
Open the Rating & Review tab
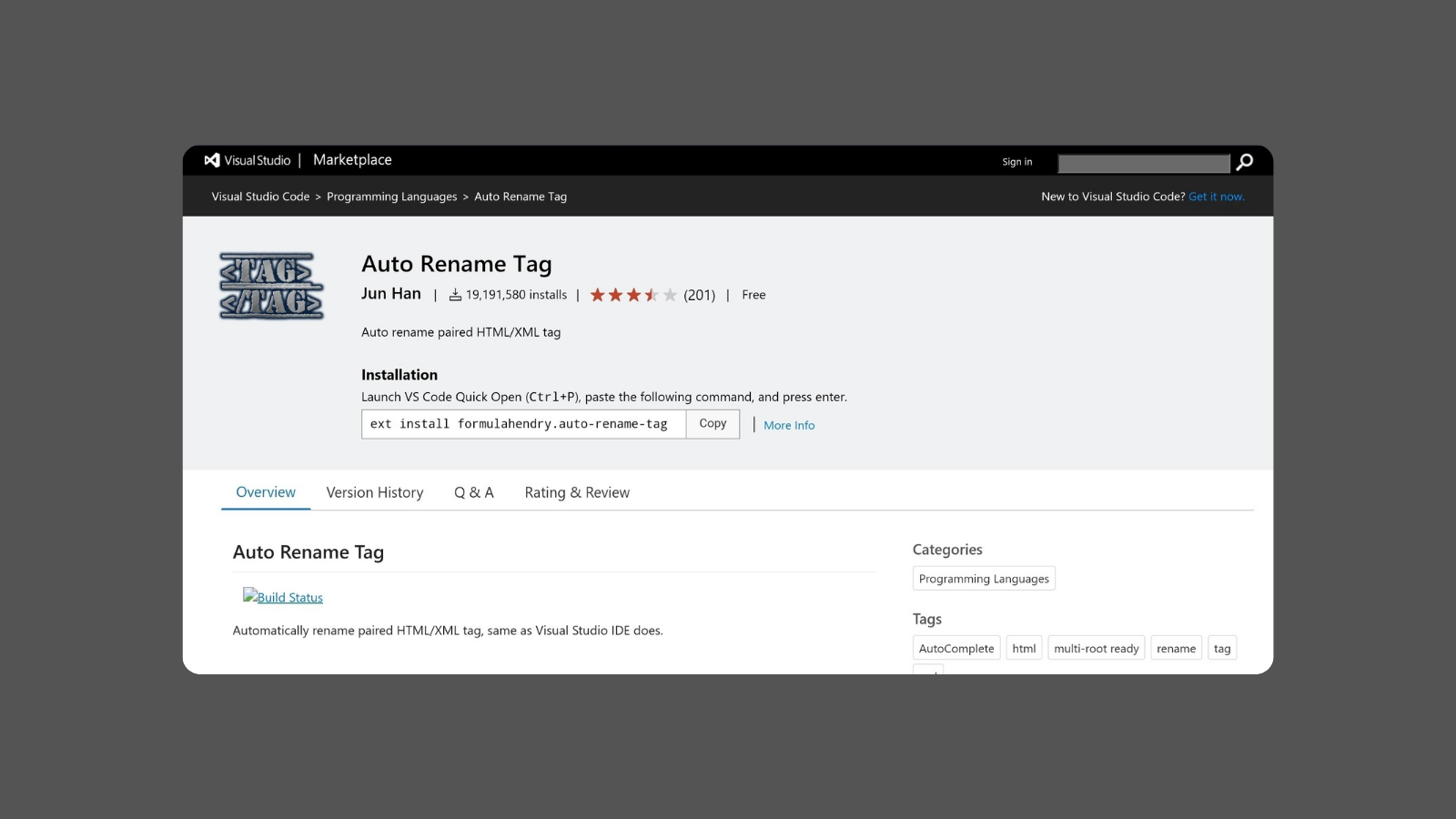click(577, 492)
